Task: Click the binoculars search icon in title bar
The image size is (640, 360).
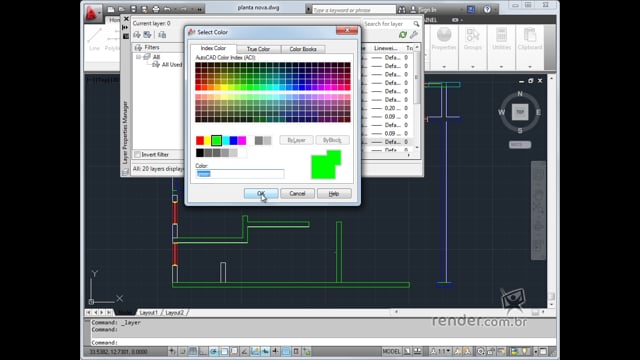Action: [402, 9]
